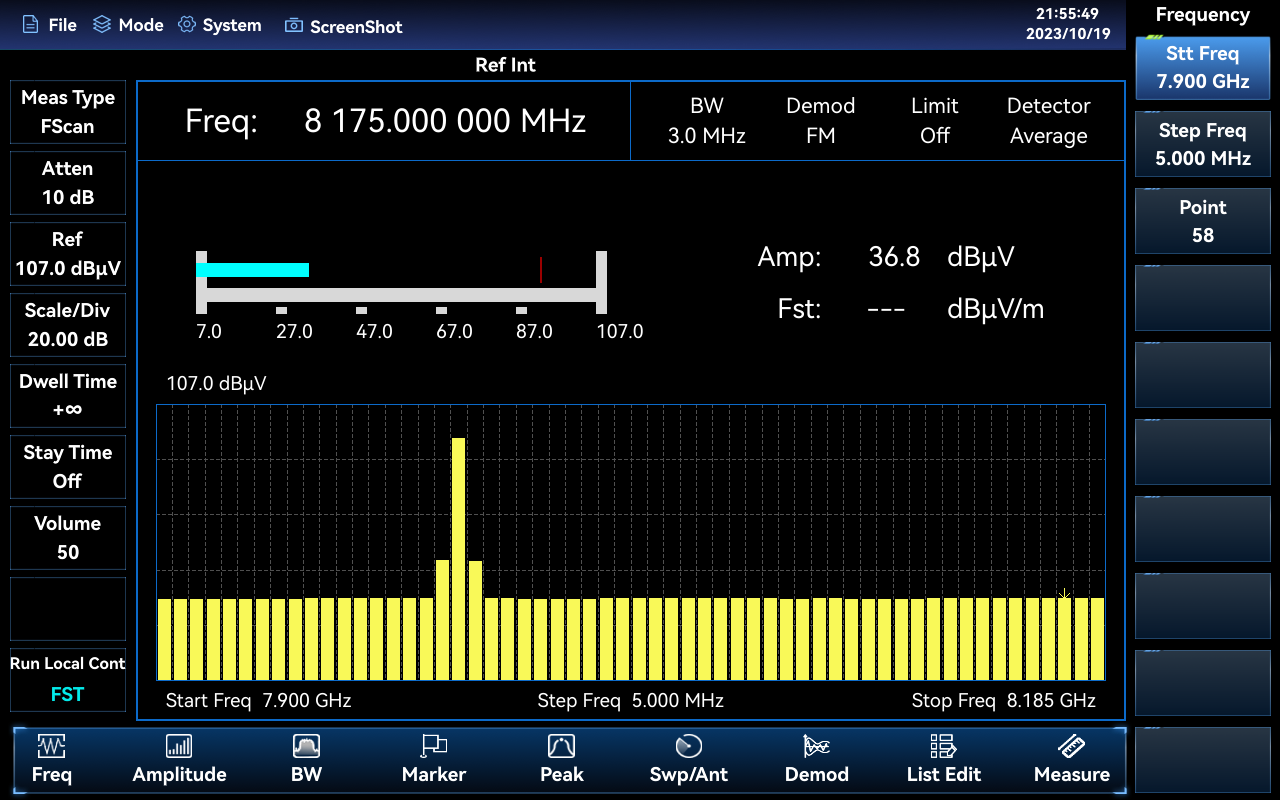Open the Mode menu
This screenshot has width=1280, height=800.
click(128, 25)
